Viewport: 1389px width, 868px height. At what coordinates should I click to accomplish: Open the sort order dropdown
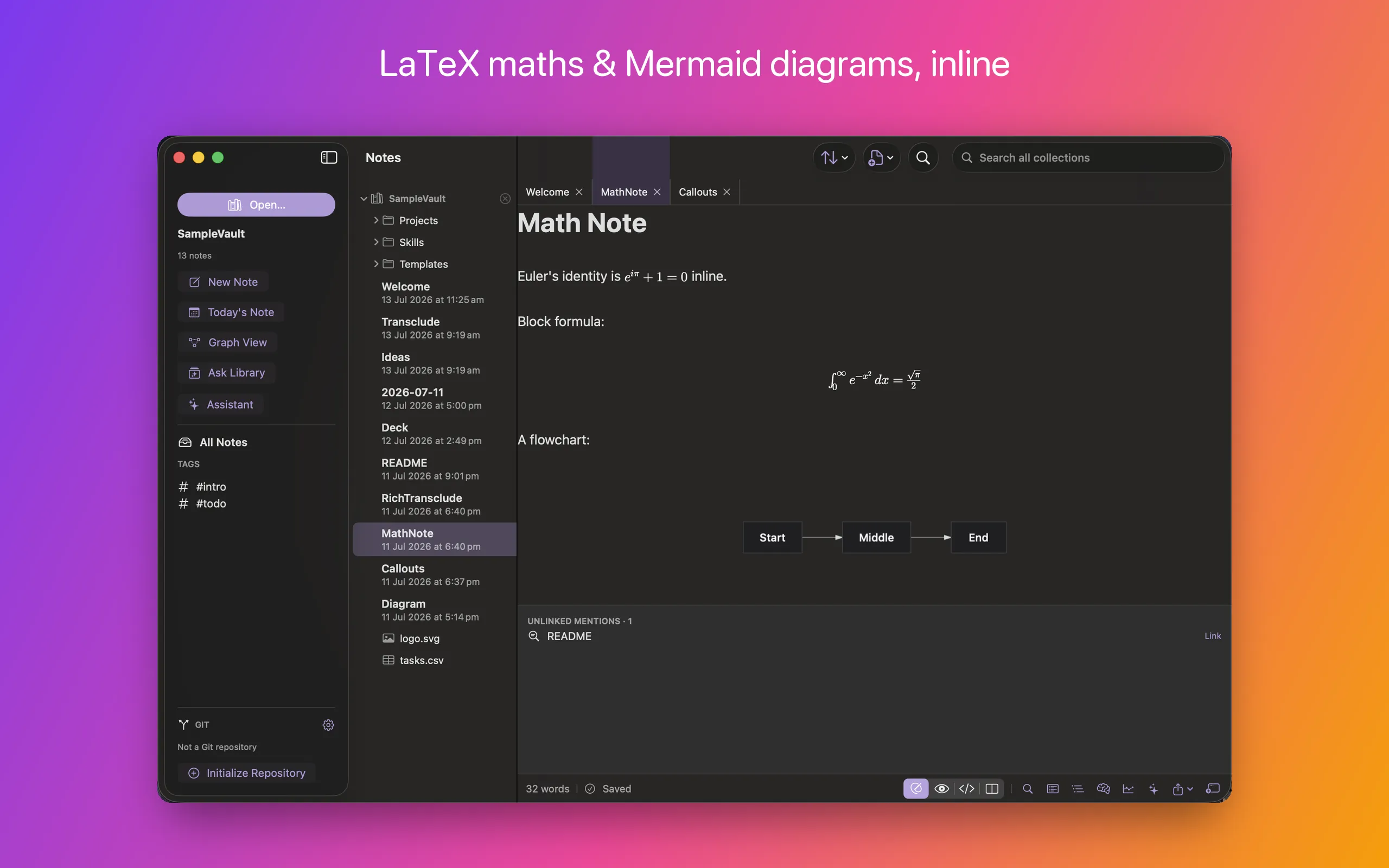(834, 157)
